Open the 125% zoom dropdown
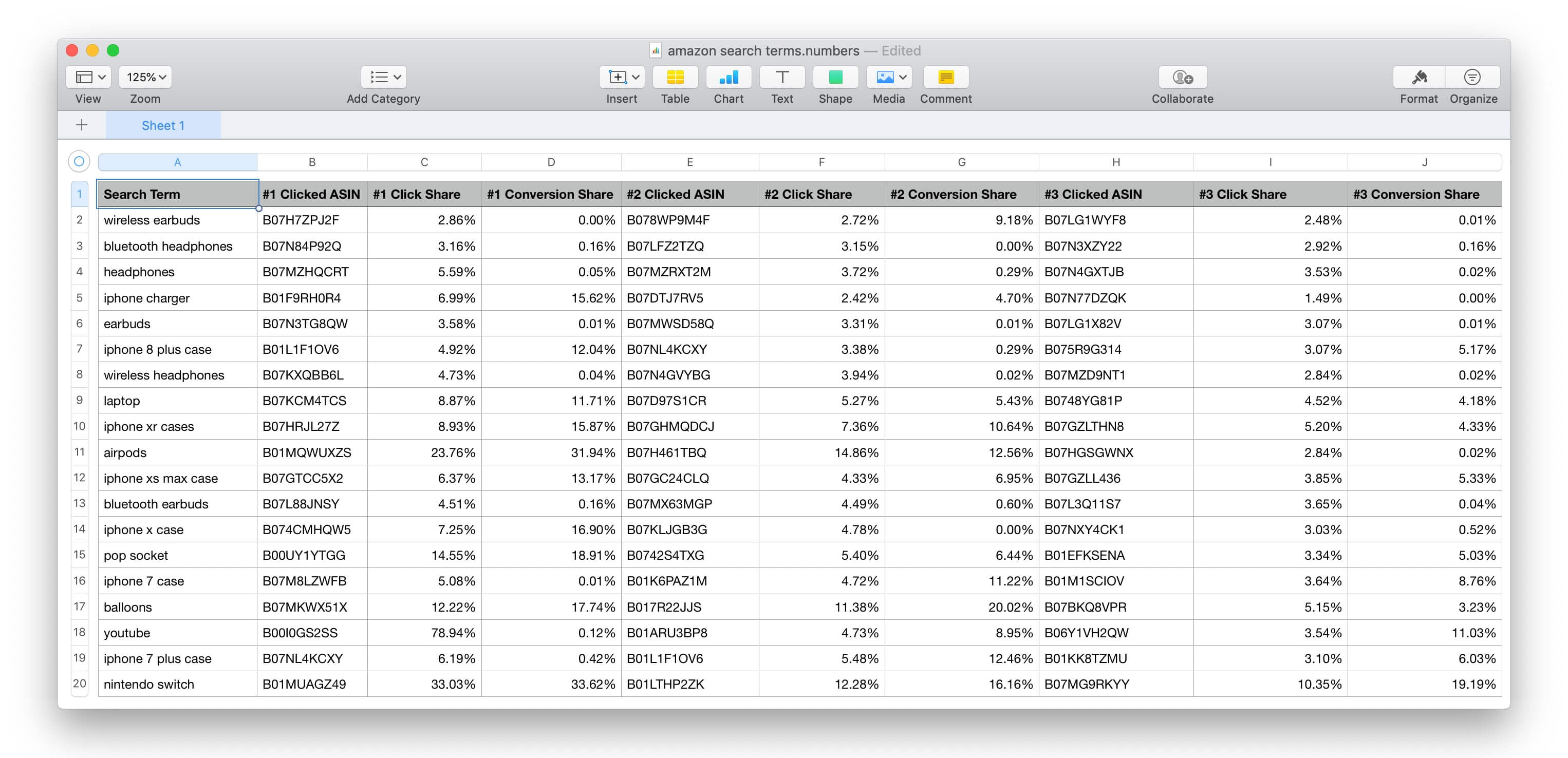1568x758 pixels. [x=145, y=77]
